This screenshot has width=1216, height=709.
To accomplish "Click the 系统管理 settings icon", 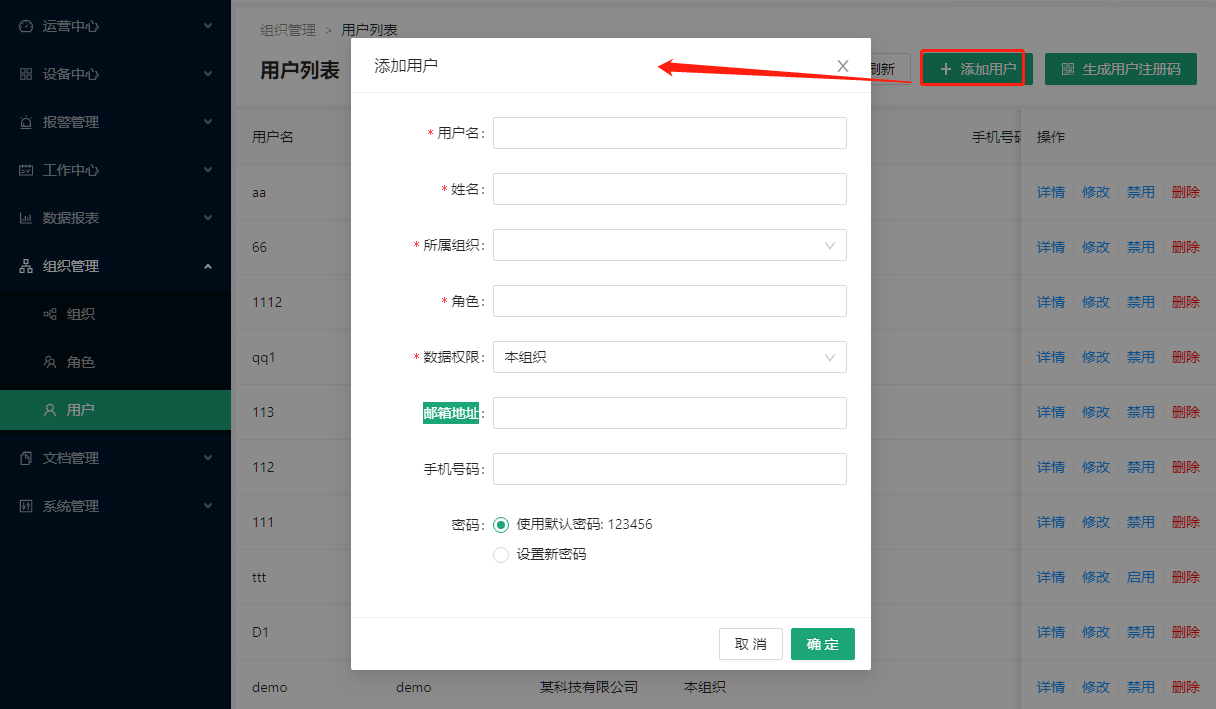I will click(26, 506).
